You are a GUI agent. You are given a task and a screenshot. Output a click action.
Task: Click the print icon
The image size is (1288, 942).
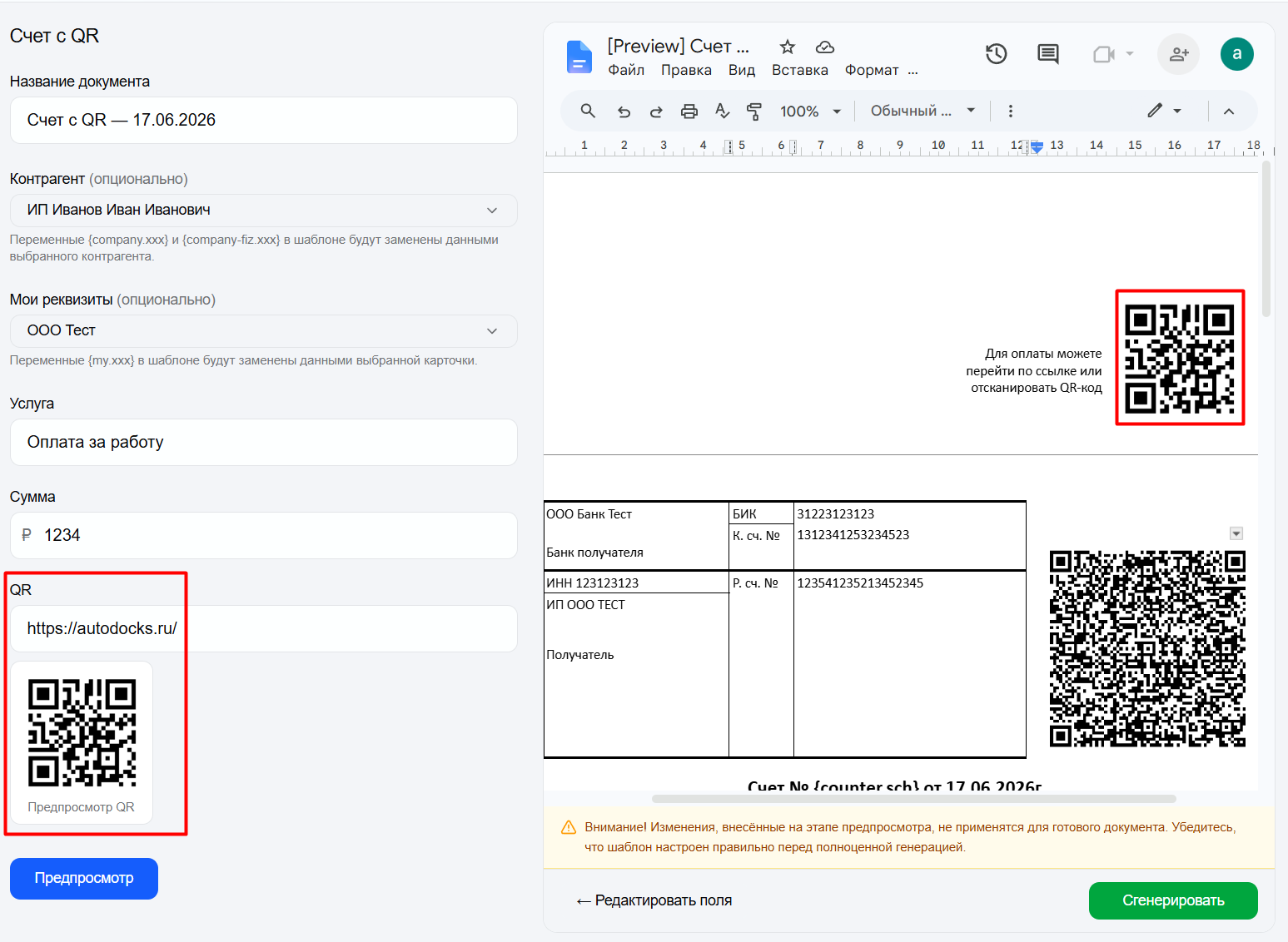tap(689, 112)
